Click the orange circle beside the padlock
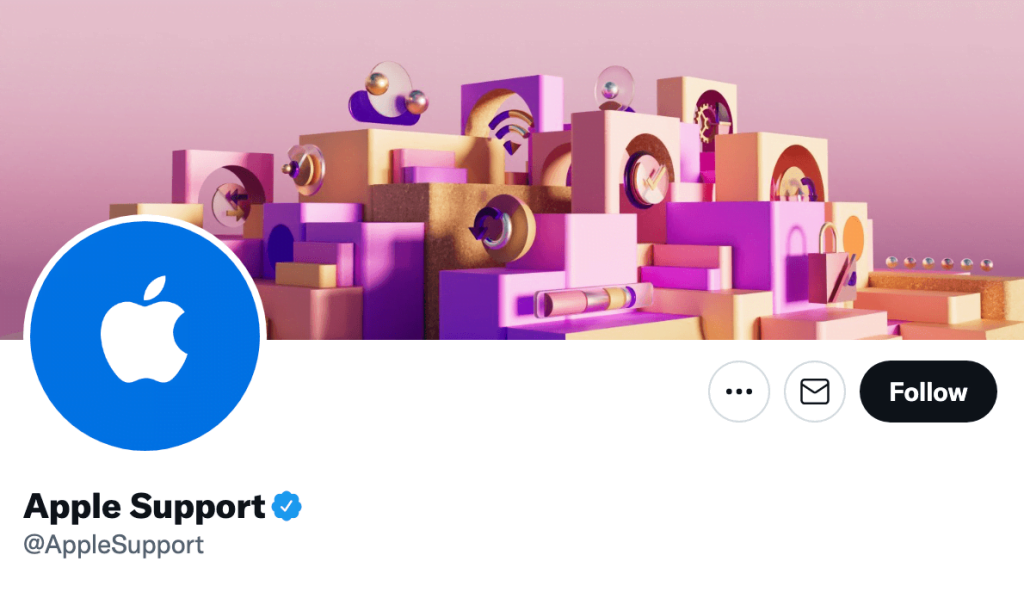The height and width of the screenshot is (592, 1024). 853,239
